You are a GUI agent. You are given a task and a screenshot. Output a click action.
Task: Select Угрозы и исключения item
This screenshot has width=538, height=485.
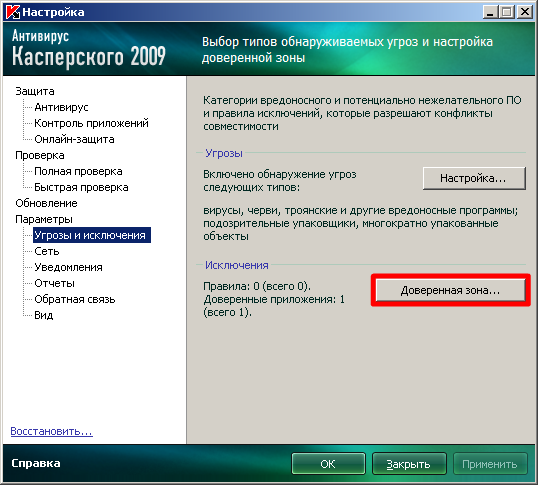coord(92,235)
